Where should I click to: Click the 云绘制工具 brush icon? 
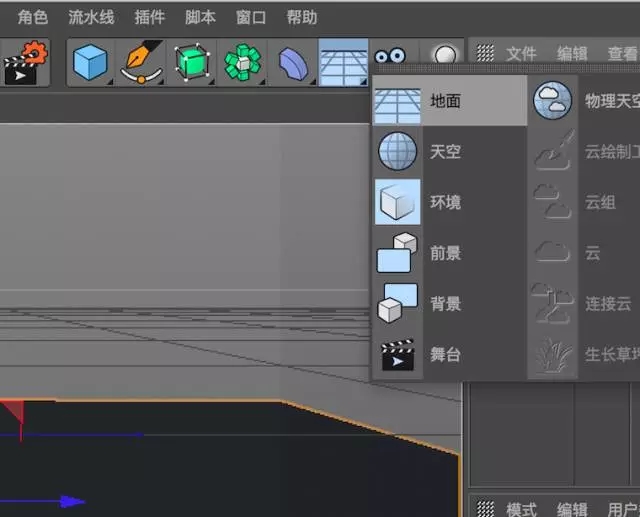(x=553, y=150)
